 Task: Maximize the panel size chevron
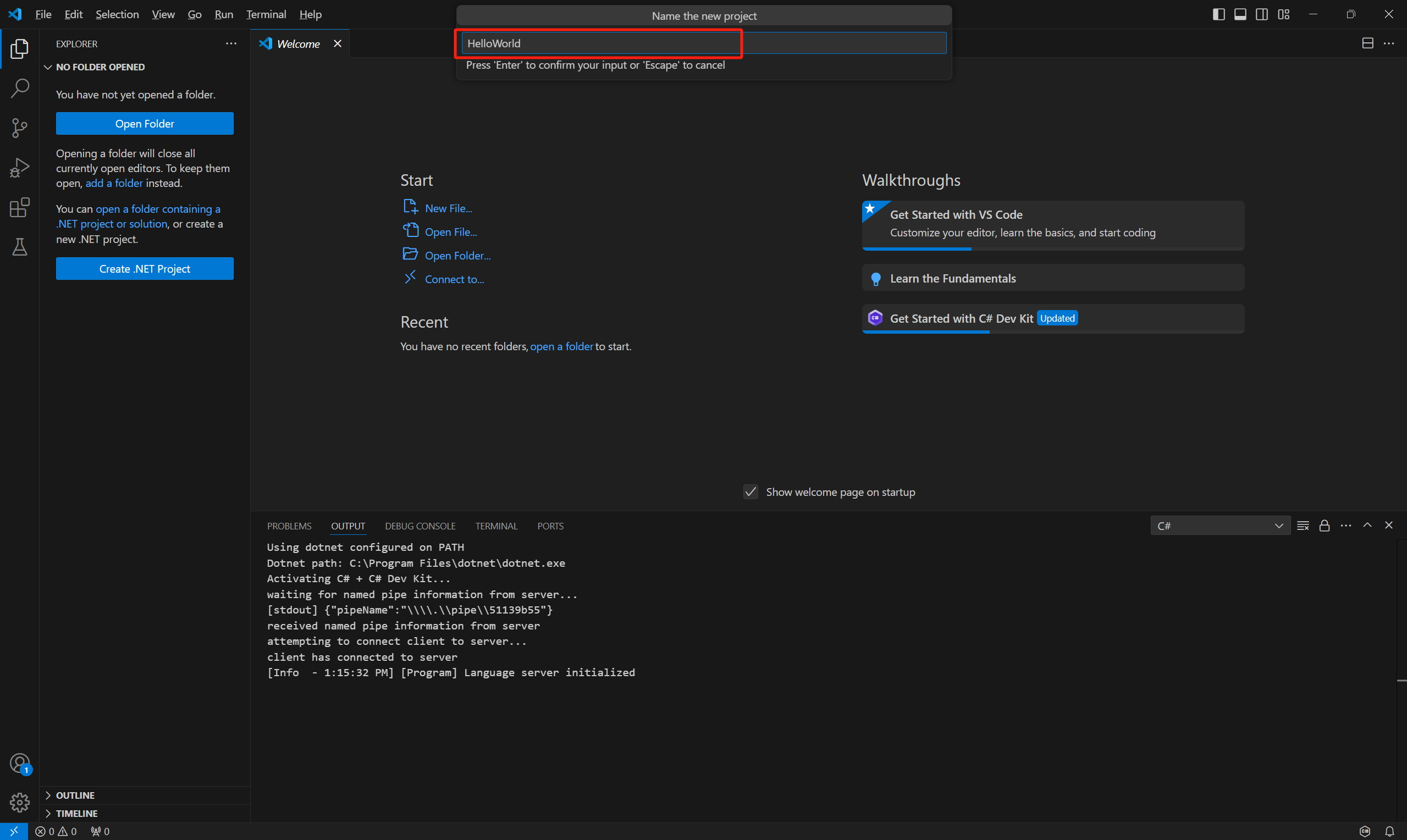[1367, 526]
